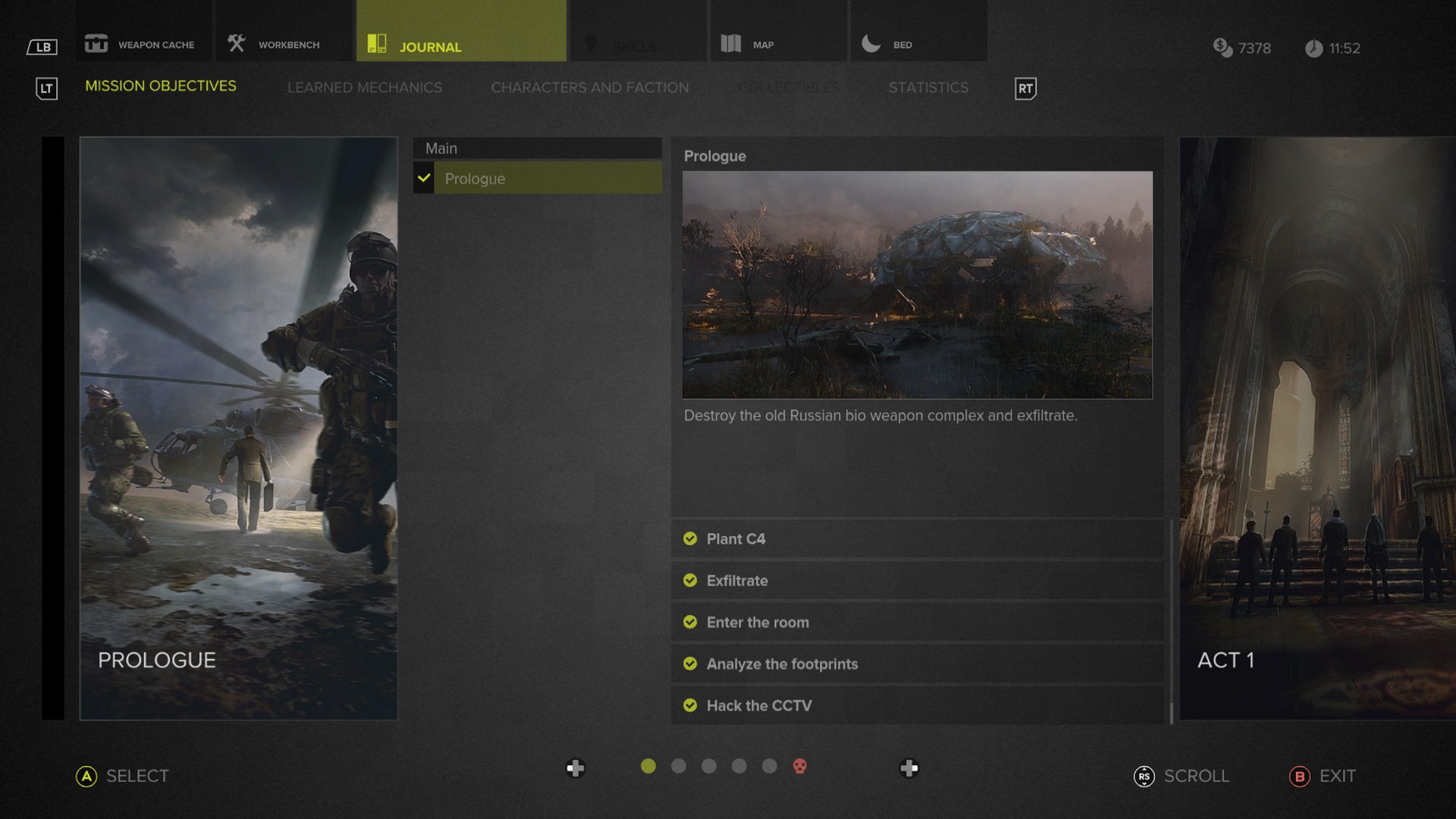Select the Prologue mission in Main list

click(538, 179)
